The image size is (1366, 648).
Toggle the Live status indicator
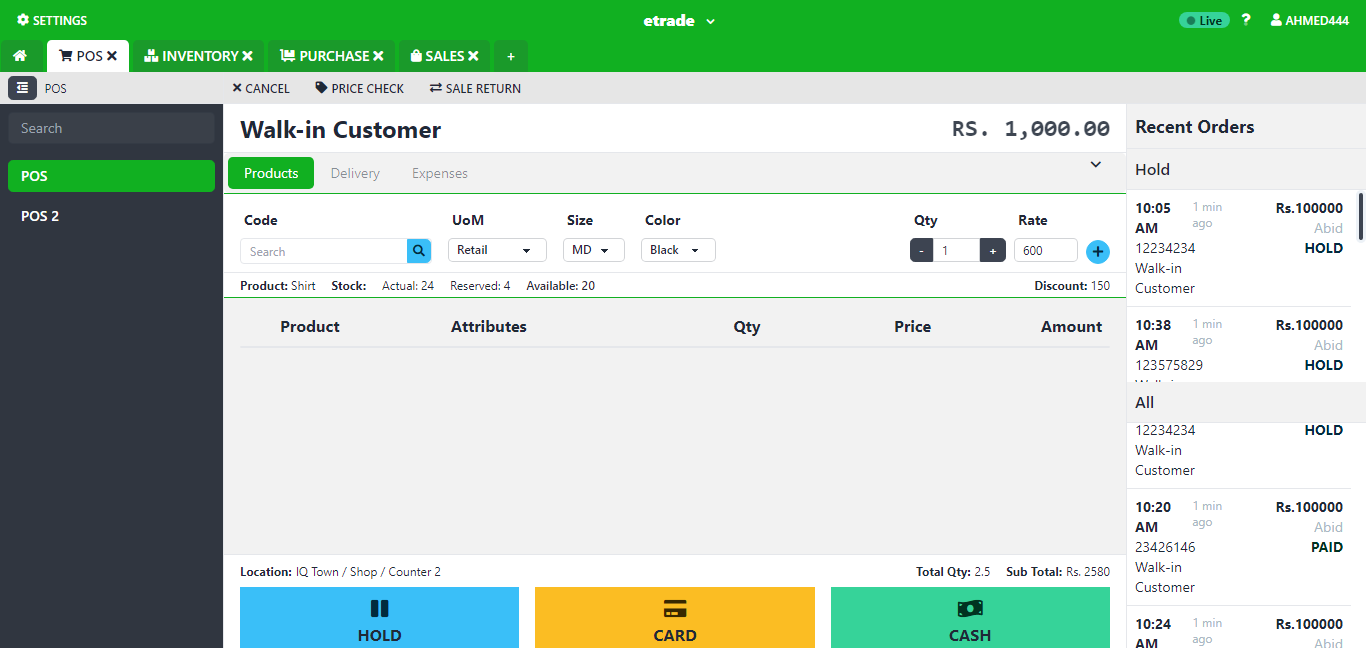[1204, 20]
